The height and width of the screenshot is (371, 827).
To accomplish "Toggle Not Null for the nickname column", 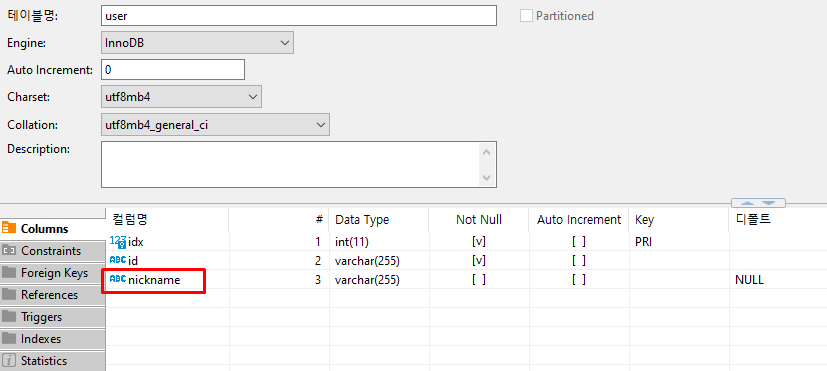I will [x=479, y=280].
